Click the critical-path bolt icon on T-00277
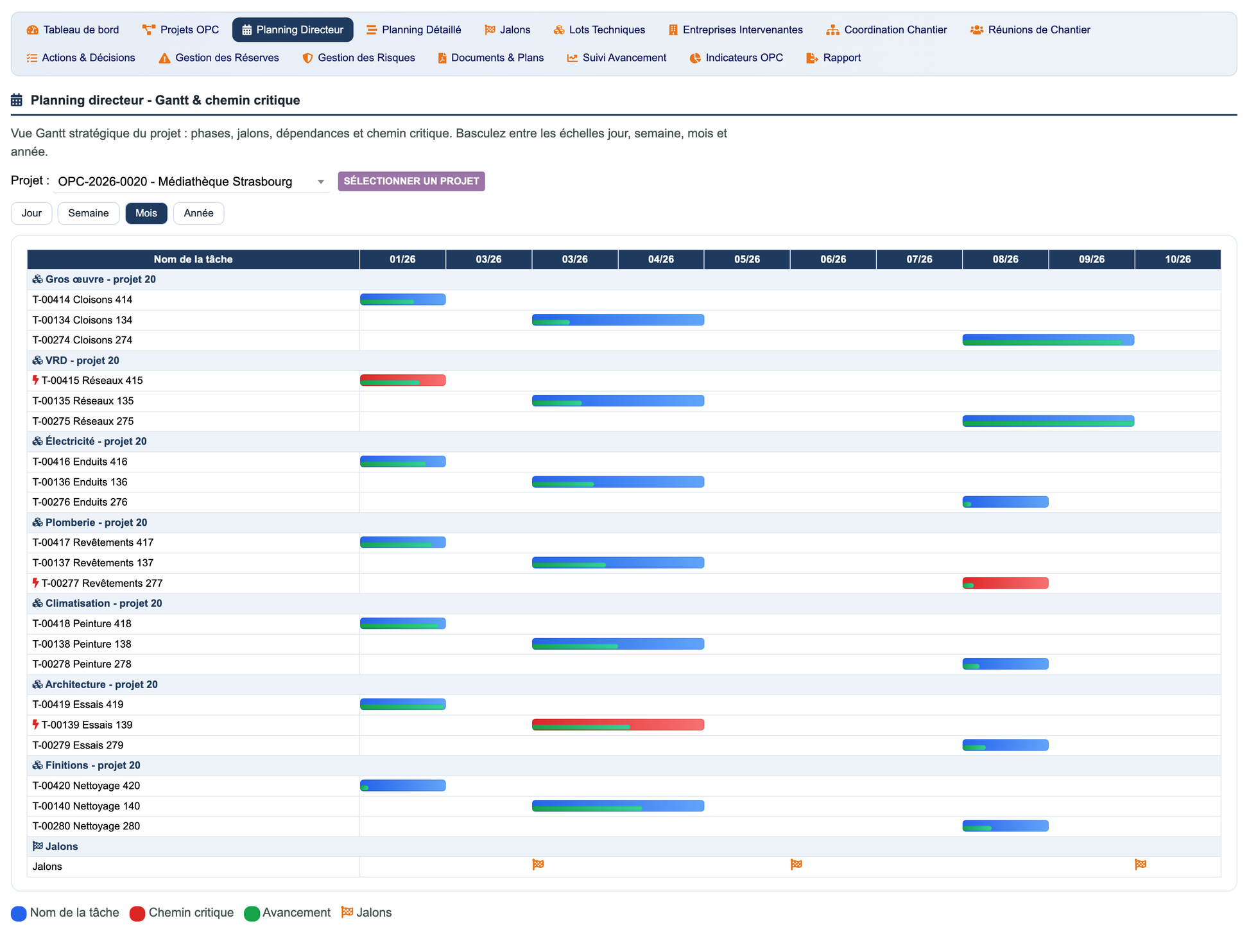 (x=36, y=584)
